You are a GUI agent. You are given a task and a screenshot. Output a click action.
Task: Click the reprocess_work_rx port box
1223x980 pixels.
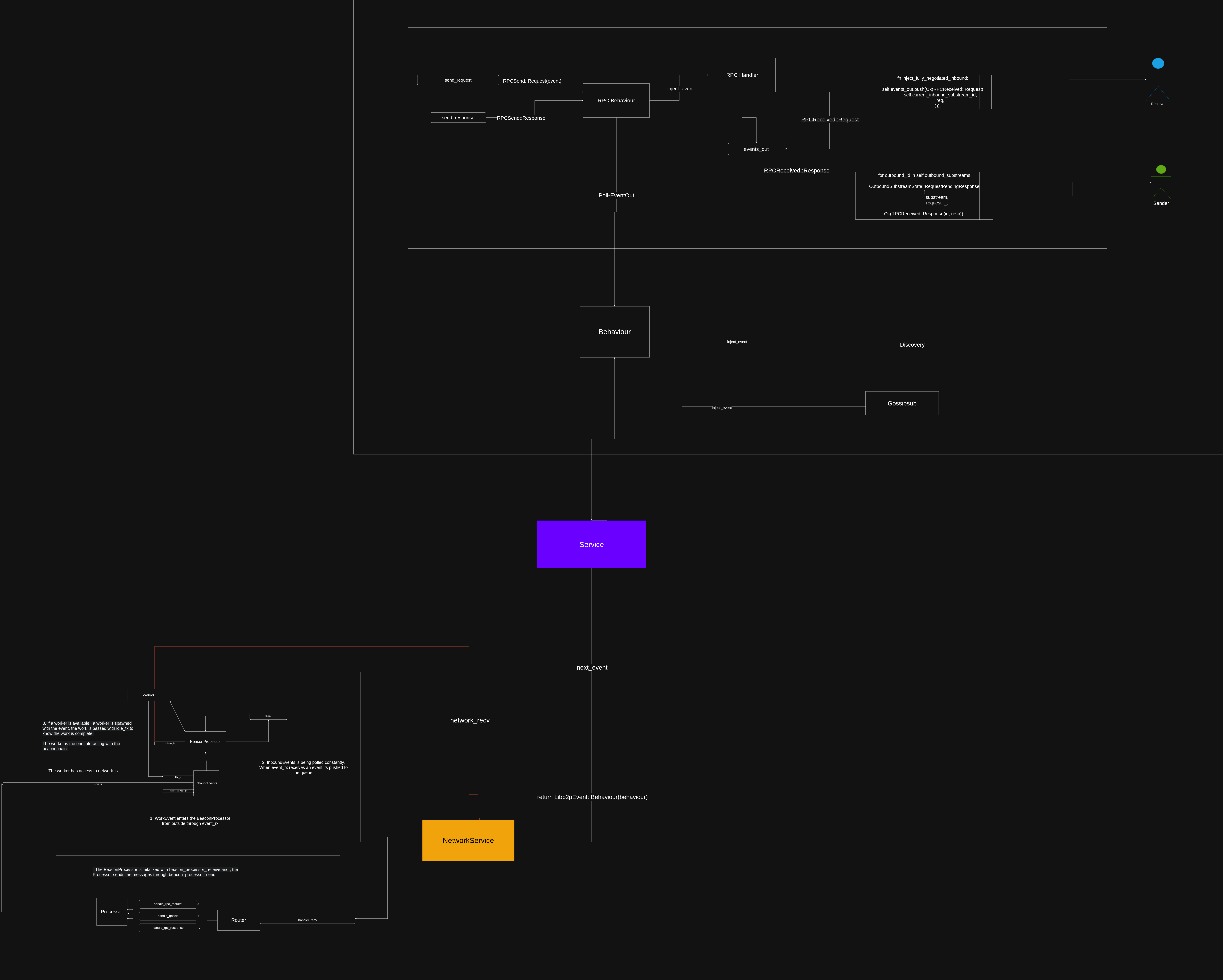tap(178, 791)
